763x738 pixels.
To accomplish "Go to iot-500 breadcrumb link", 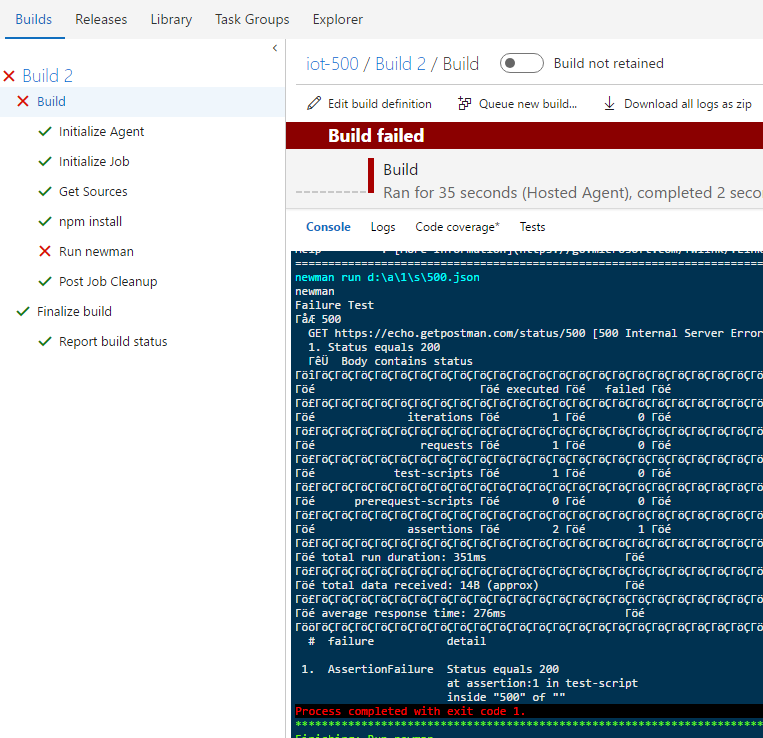I will [332, 64].
